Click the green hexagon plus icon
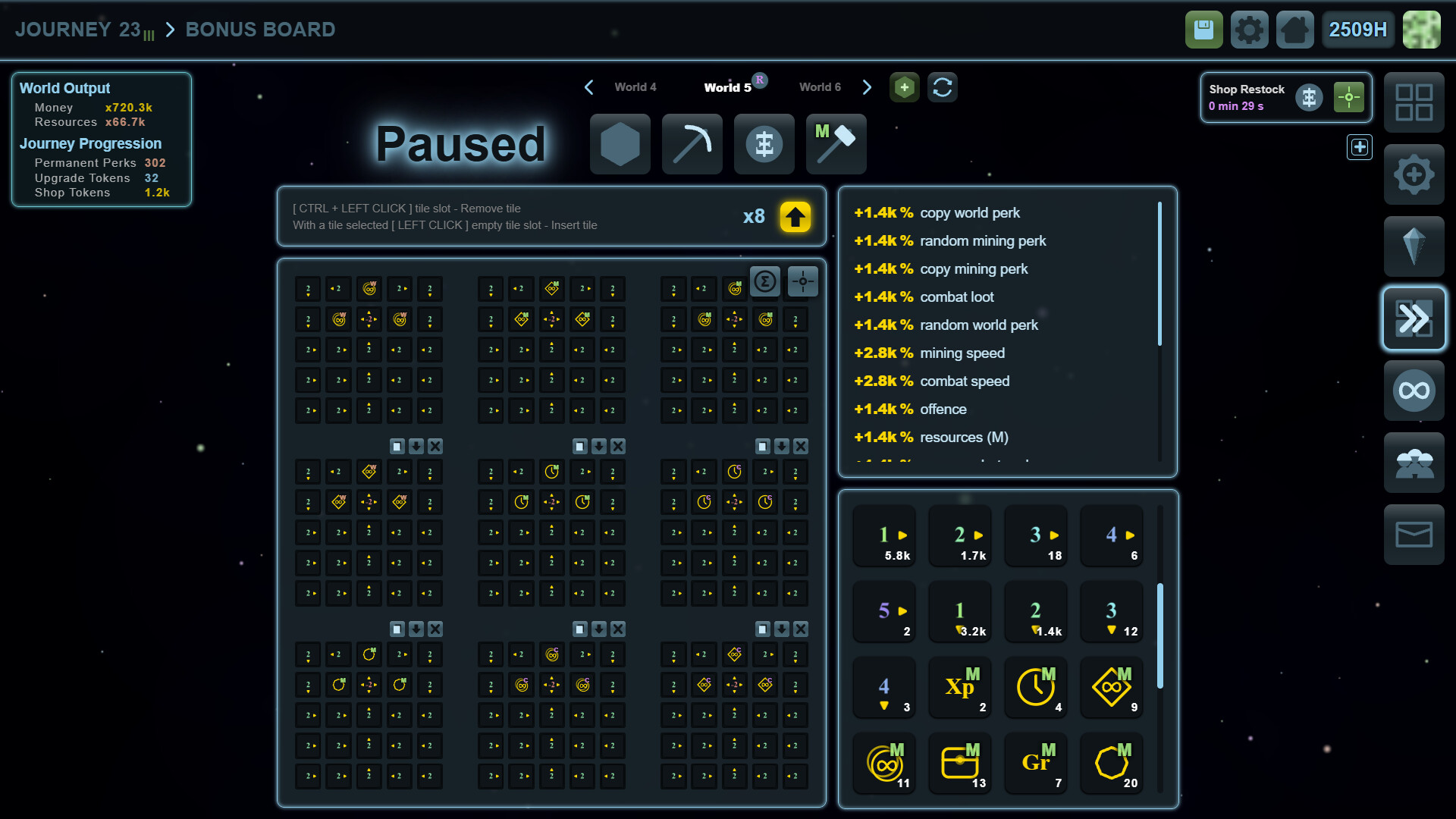The height and width of the screenshot is (819, 1456). (904, 87)
